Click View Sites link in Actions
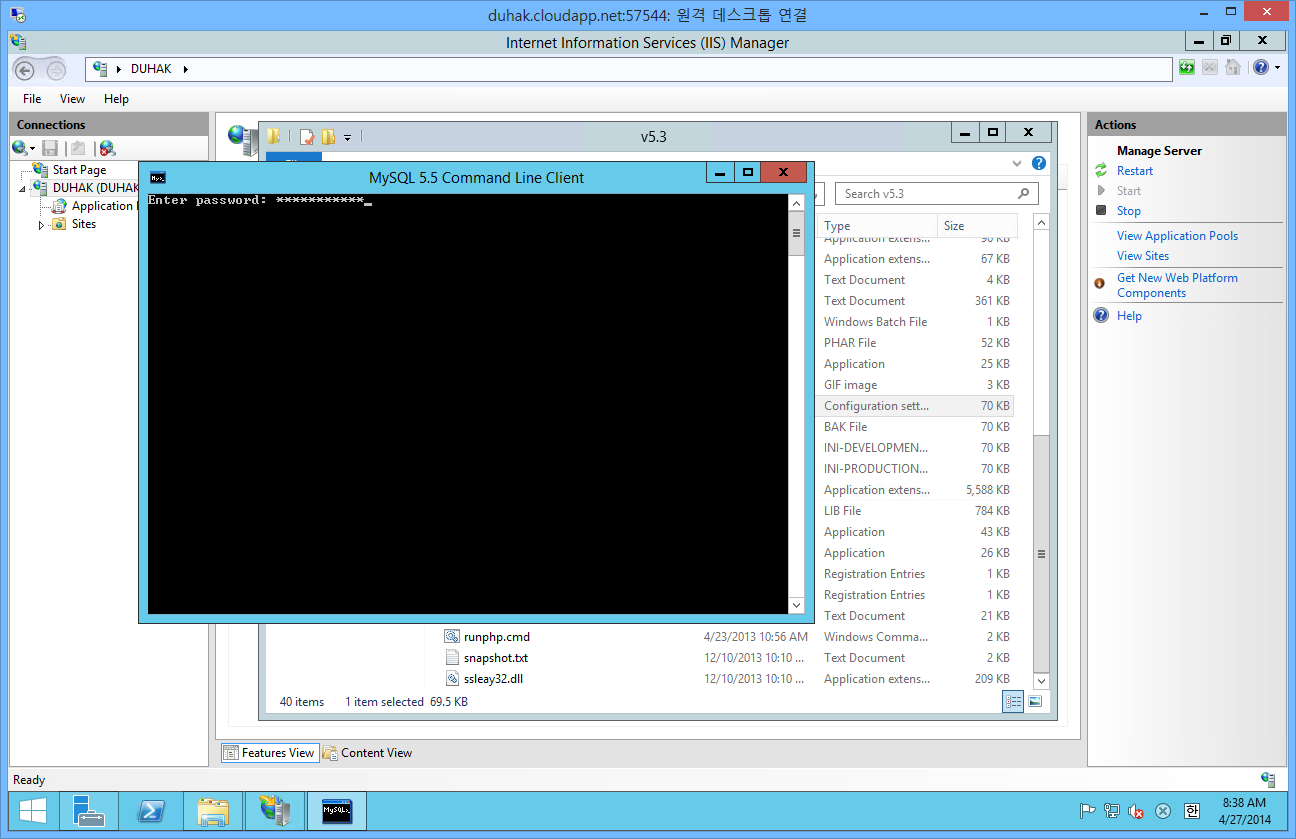The height and width of the screenshot is (839, 1296). pyautogui.click(x=1143, y=256)
